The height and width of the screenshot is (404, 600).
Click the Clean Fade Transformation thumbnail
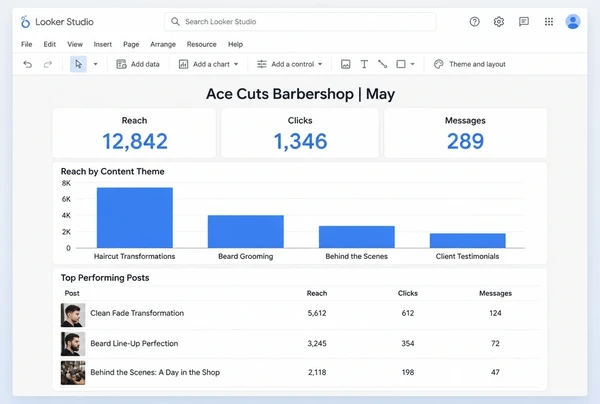pyautogui.click(x=73, y=315)
